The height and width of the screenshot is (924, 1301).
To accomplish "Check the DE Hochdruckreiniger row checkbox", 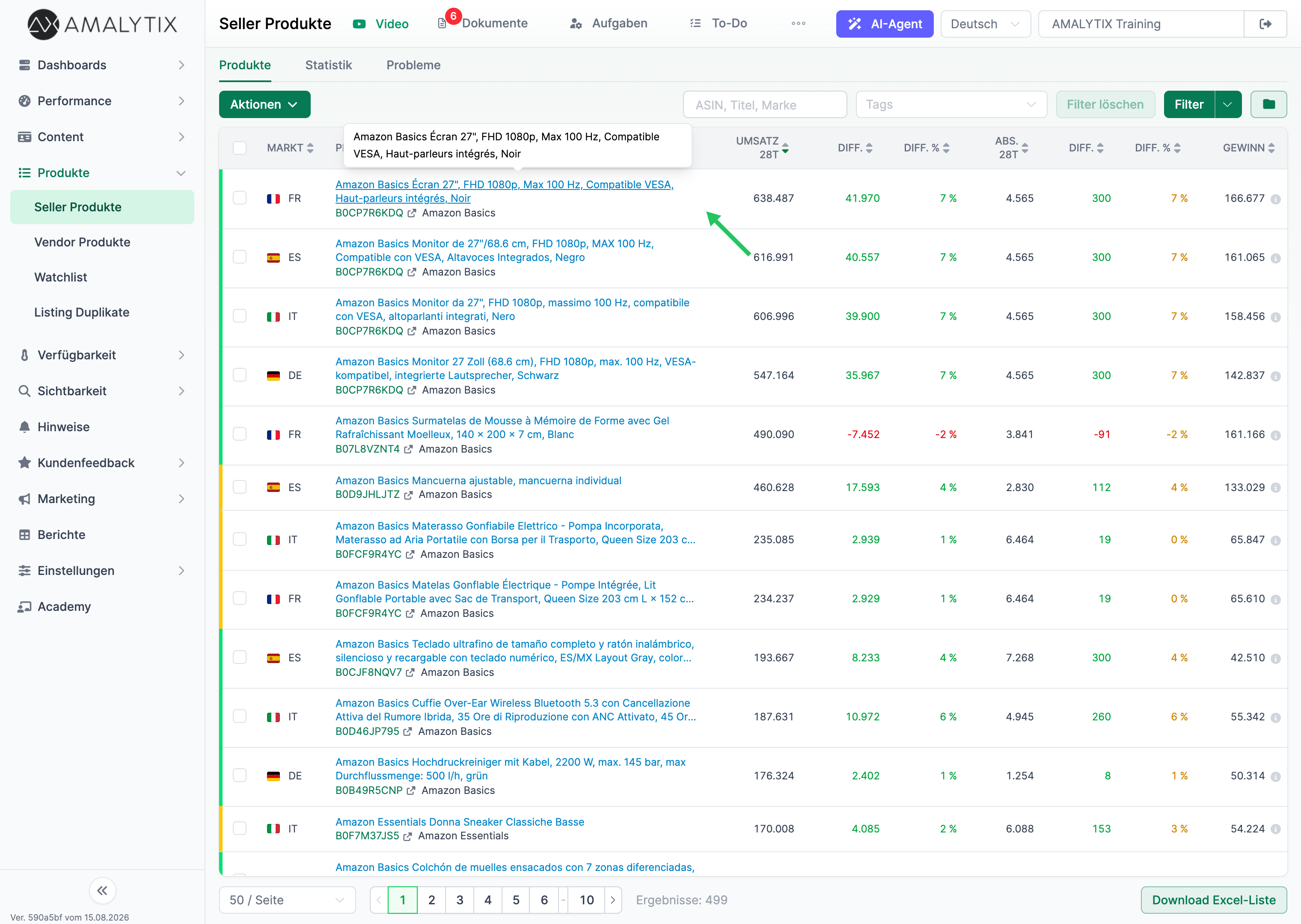I will (x=240, y=776).
